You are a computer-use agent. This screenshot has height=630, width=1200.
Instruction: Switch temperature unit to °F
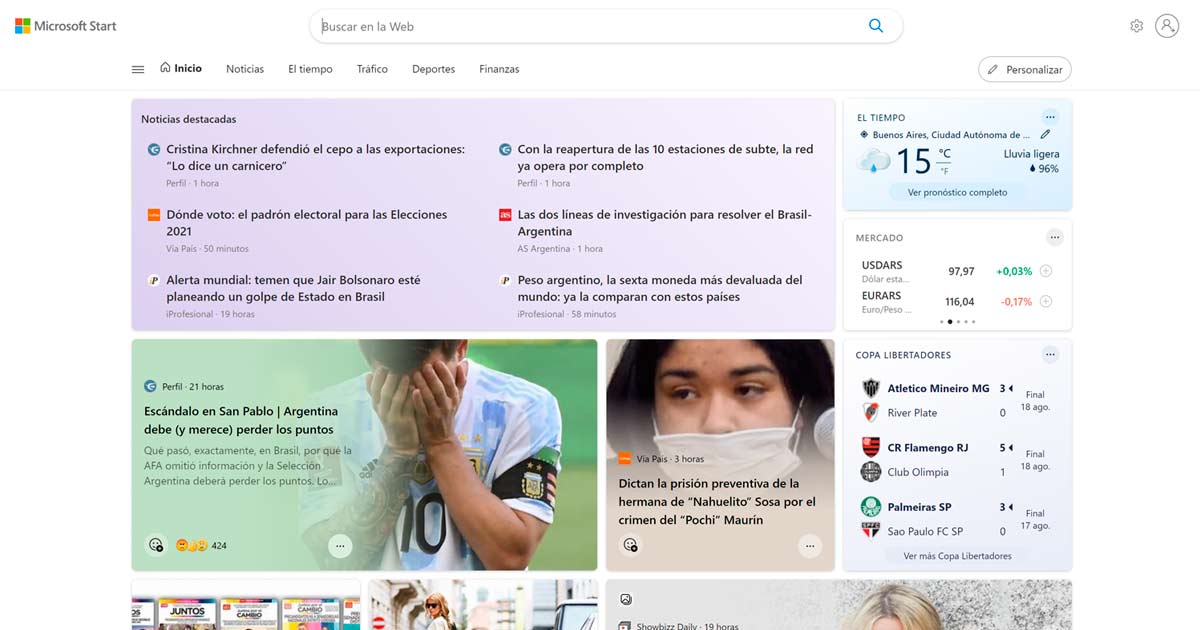click(944, 171)
